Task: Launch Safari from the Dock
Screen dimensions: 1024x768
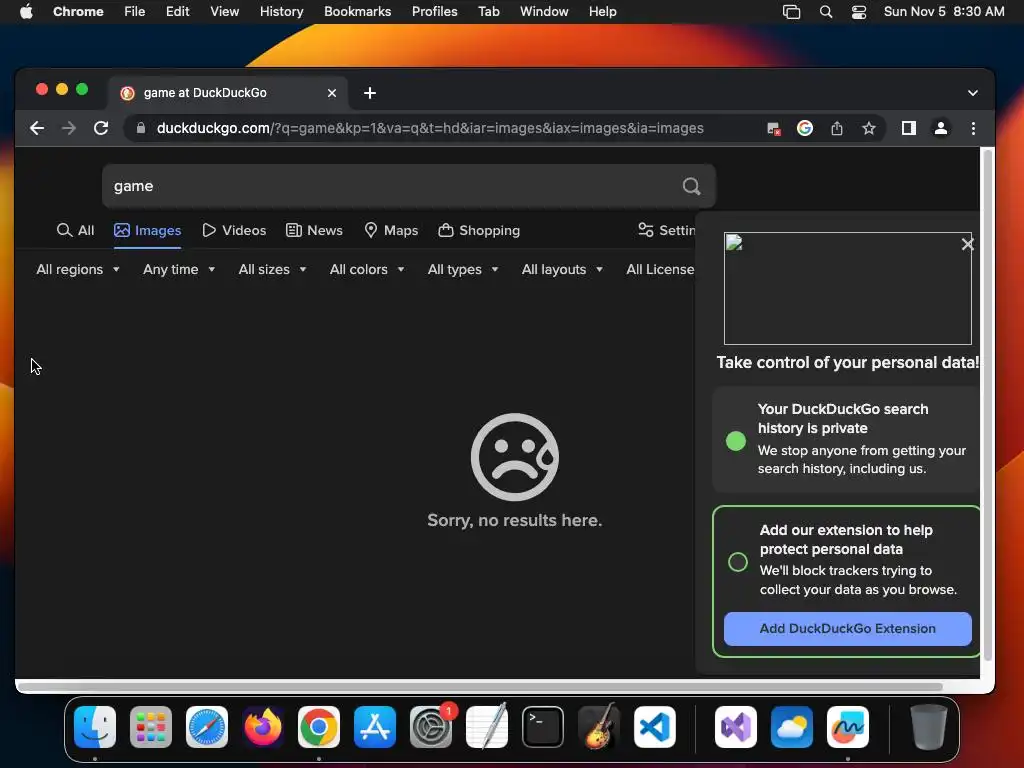Action: point(207,727)
